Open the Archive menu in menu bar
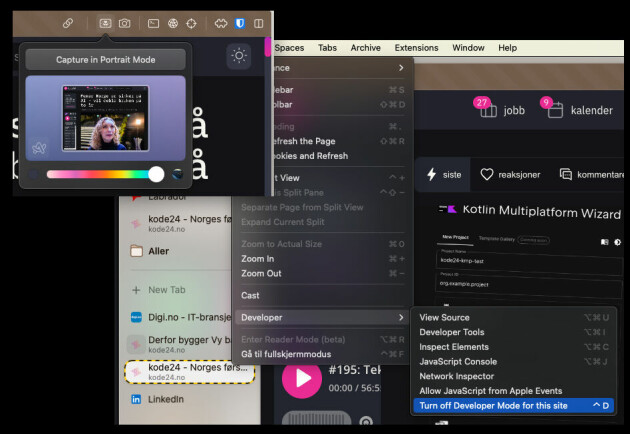The image size is (630, 434). click(365, 48)
